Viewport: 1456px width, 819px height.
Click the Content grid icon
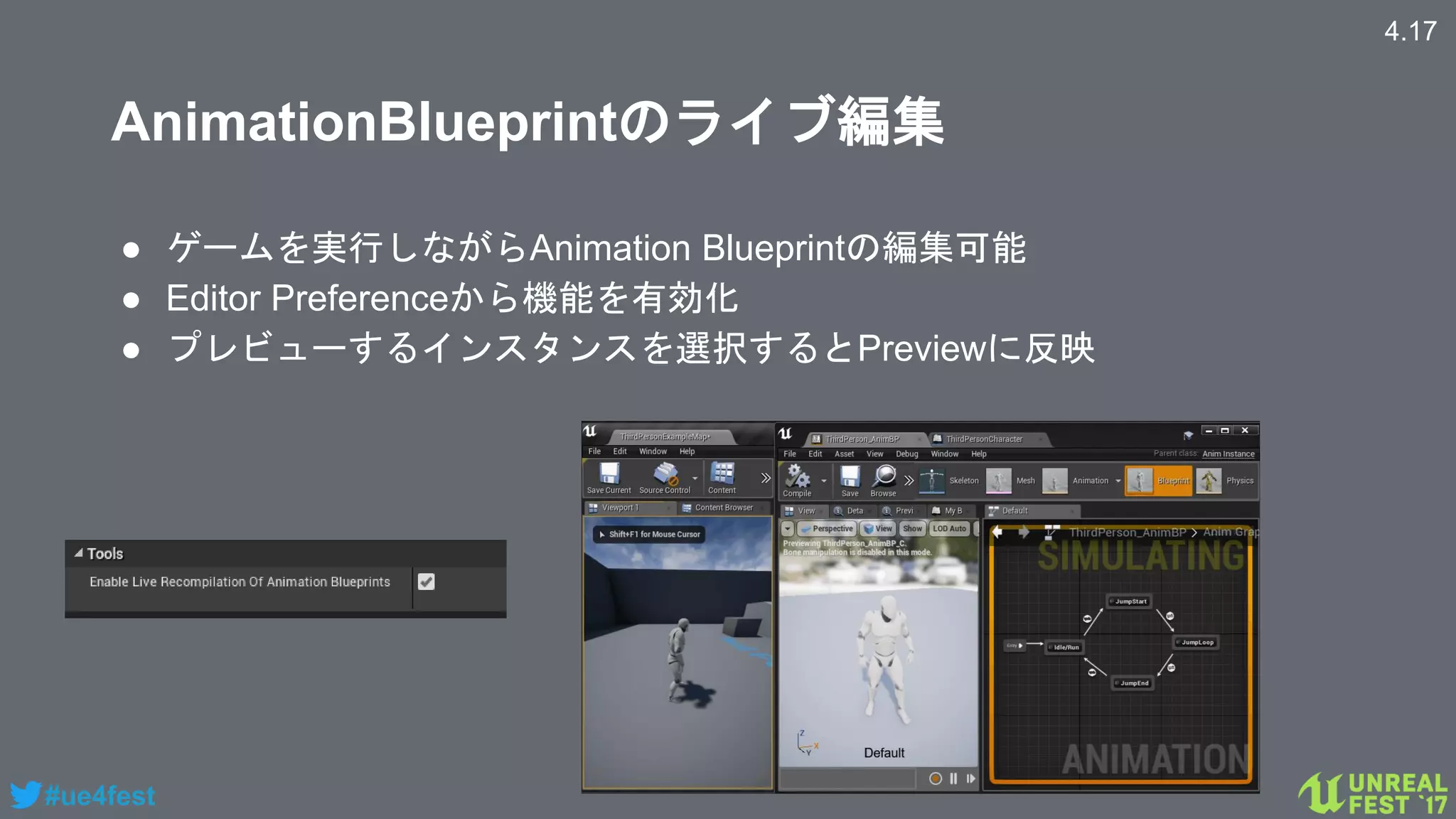(x=722, y=473)
